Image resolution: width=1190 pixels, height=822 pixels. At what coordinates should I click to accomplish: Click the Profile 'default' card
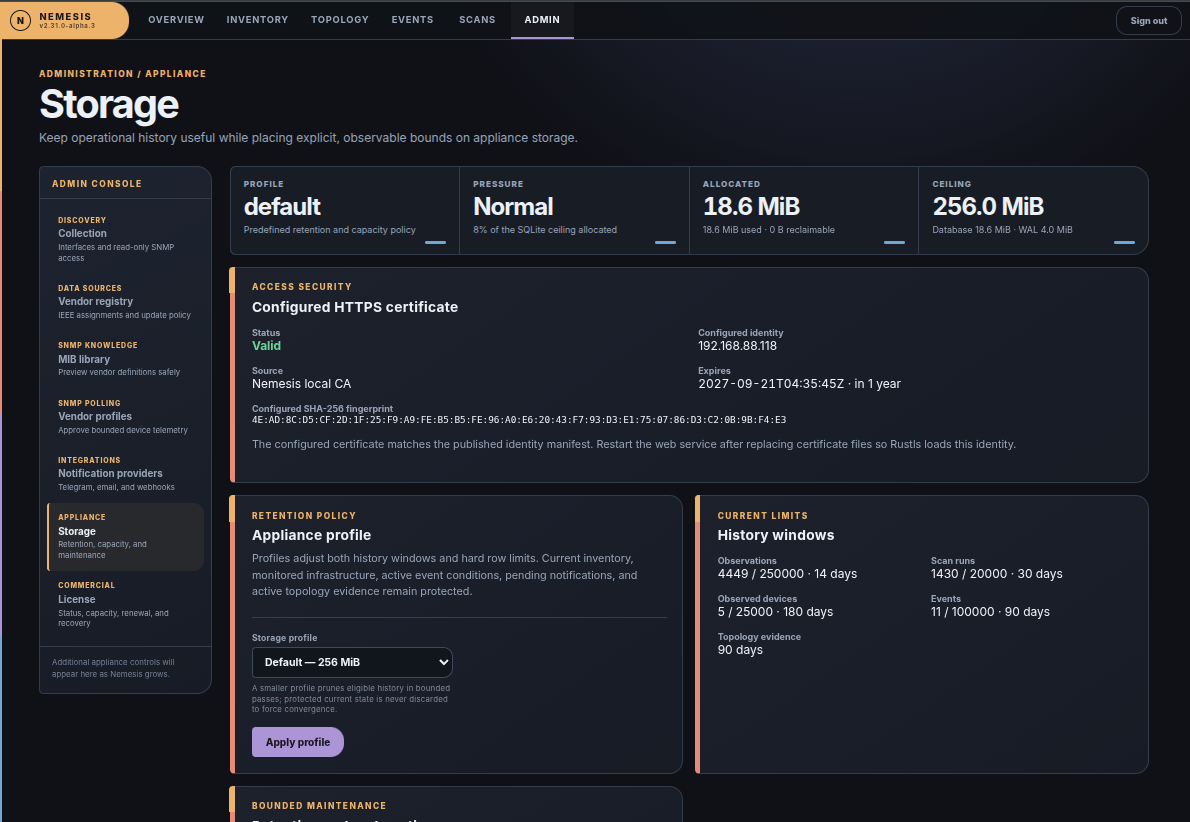(345, 210)
